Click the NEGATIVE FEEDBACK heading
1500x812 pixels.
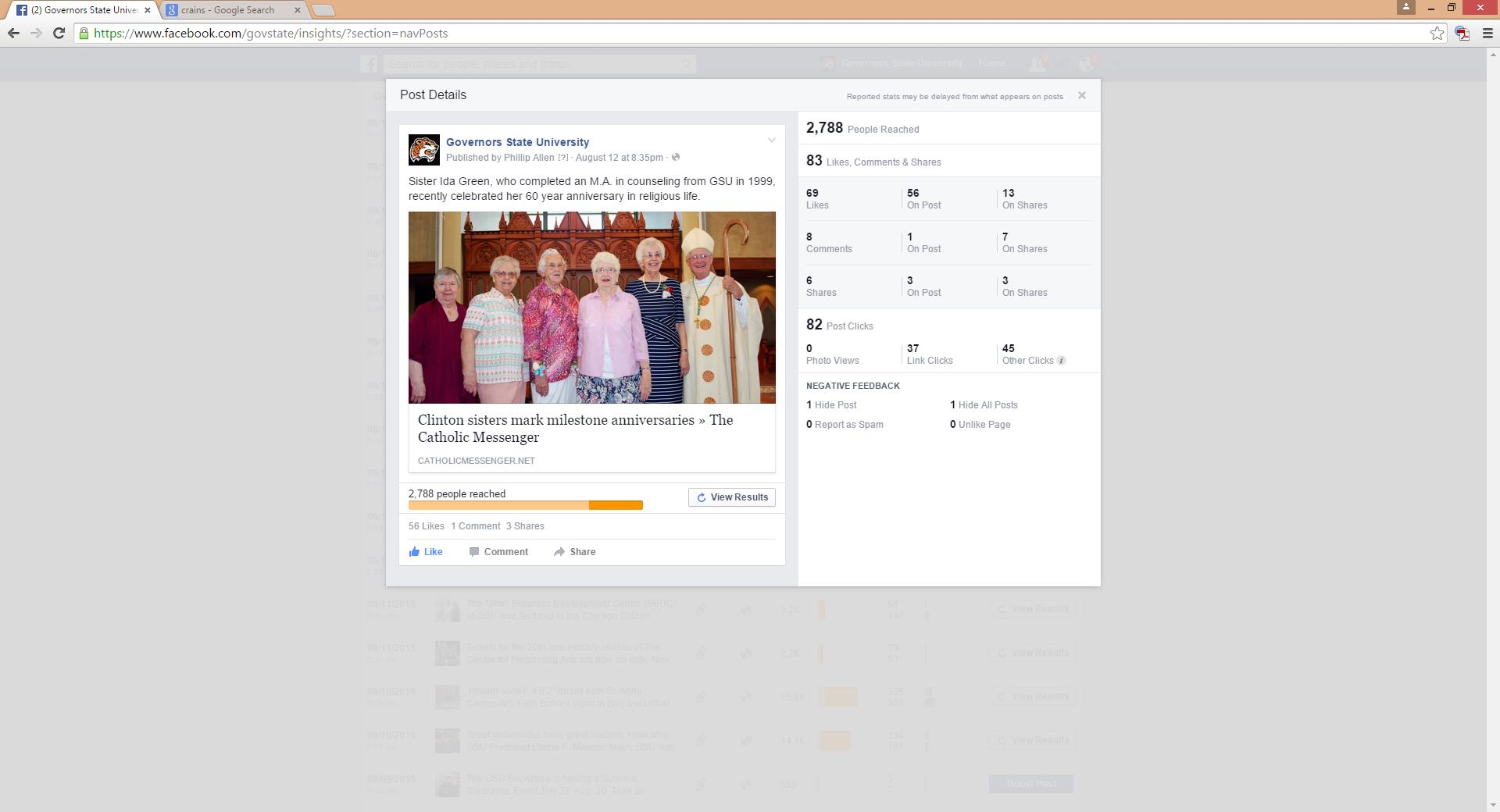click(853, 386)
